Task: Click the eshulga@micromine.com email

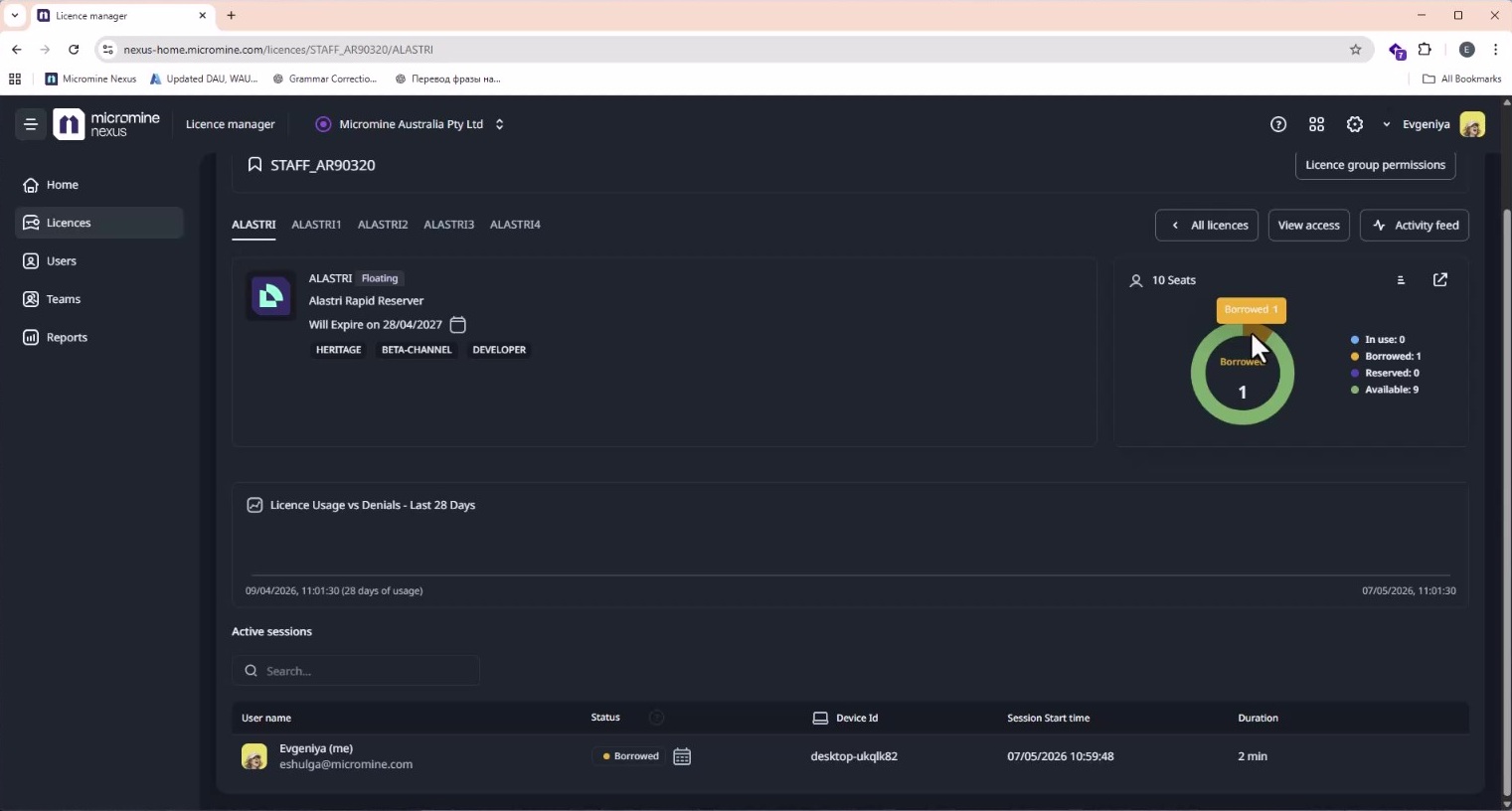Action: [346, 764]
